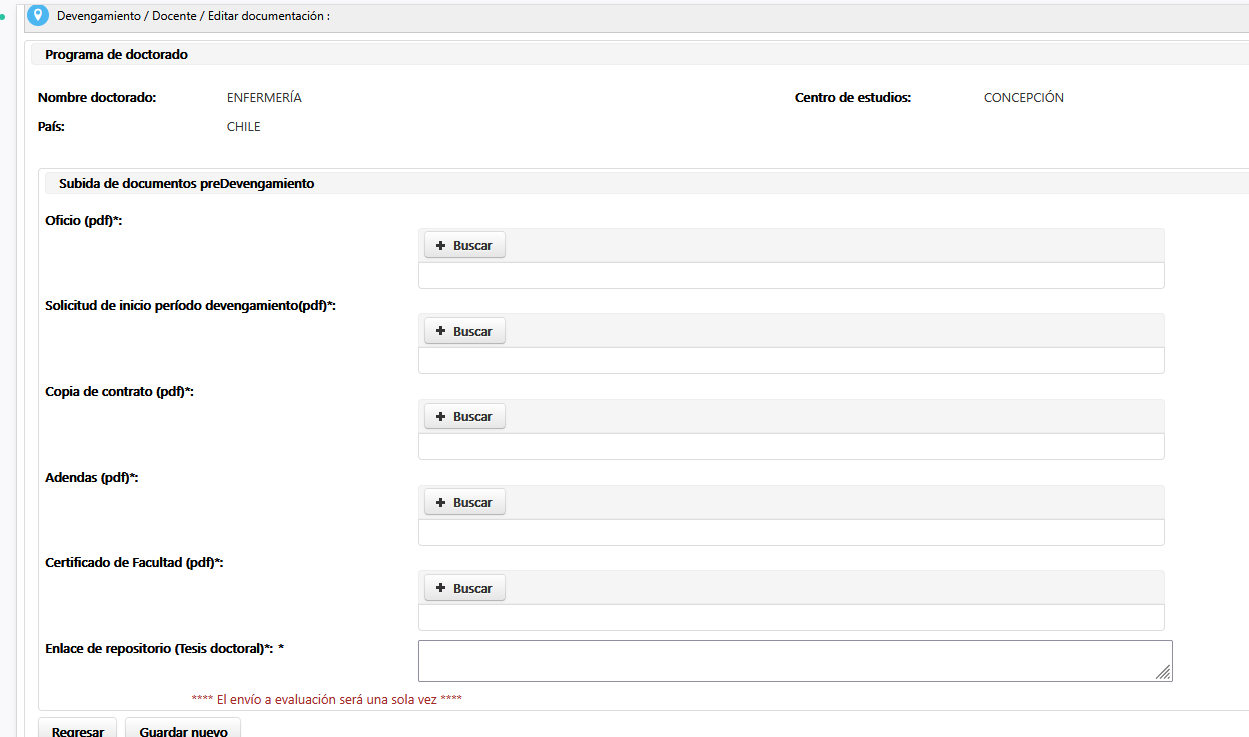Click the Programa de doctorado panel header
Viewport: 1249px width, 737px height.
(x=116, y=55)
